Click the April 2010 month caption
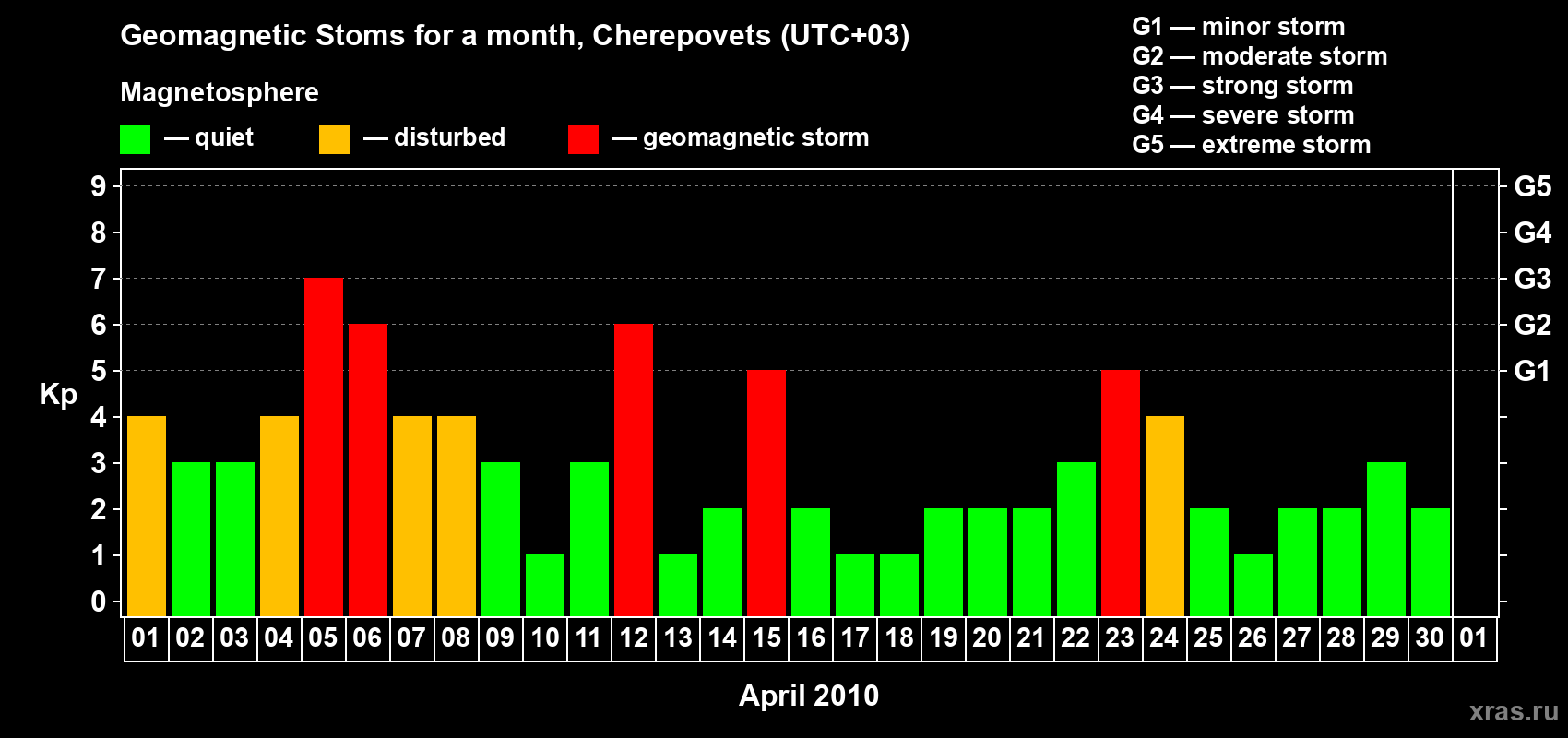This screenshot has width=1568, height=738. (809, 696)
